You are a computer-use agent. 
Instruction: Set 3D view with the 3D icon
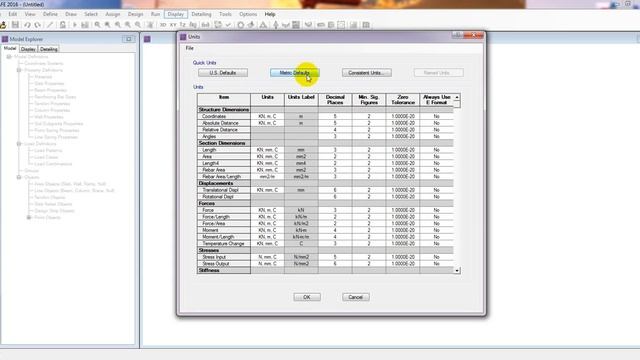(x=163, y=25)
